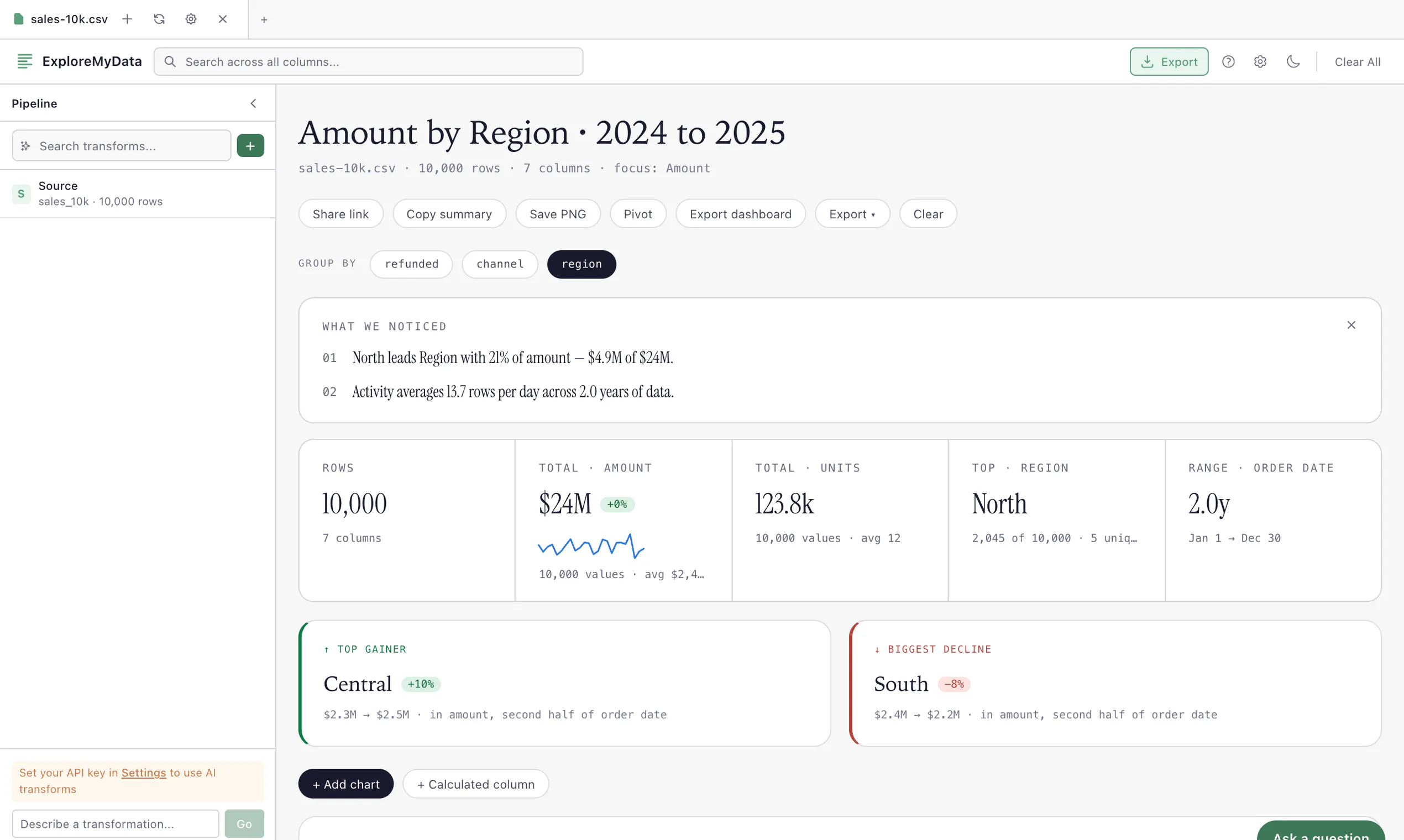Click insight 02 about rows per day
Viewport: 1404px width, 840px height.
pos(513,392)
